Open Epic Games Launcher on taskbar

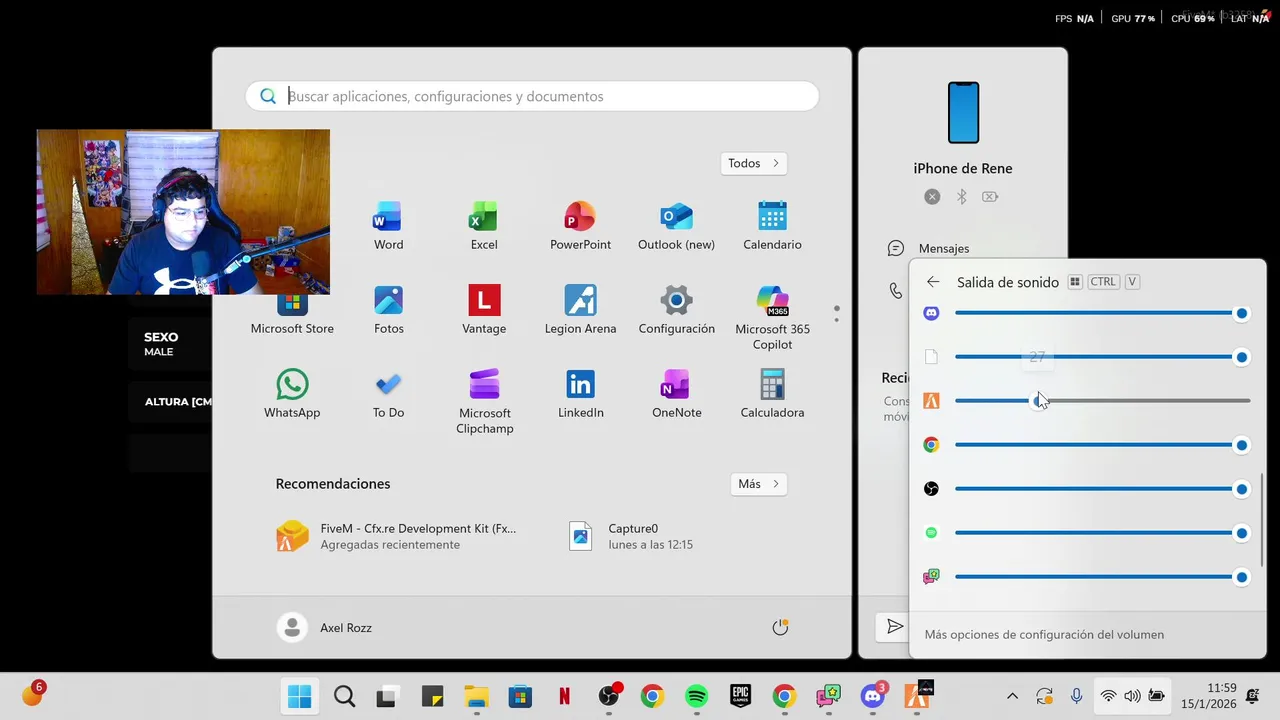[740, 696]
